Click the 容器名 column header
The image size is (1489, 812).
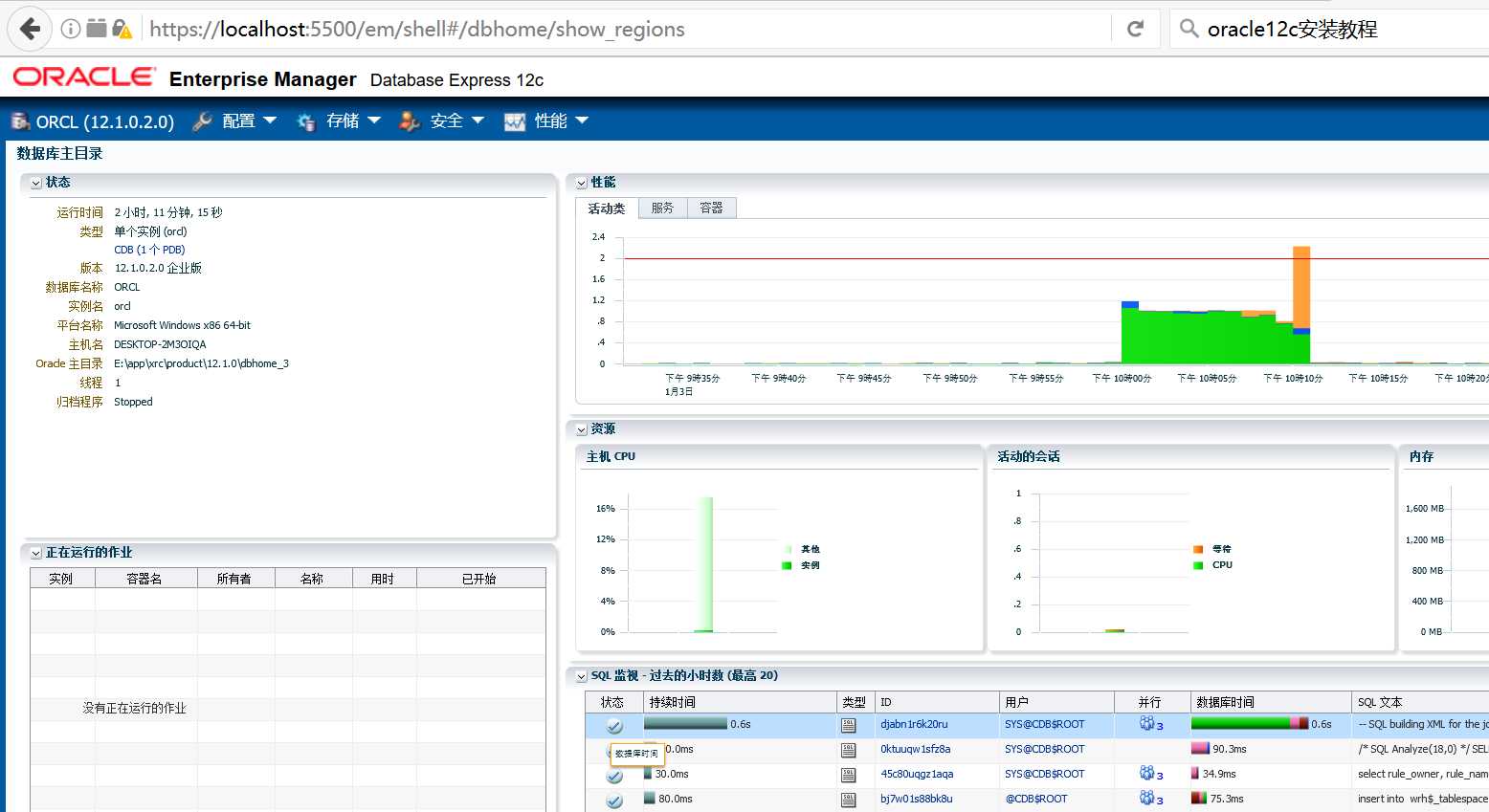[x=145, y=579]
